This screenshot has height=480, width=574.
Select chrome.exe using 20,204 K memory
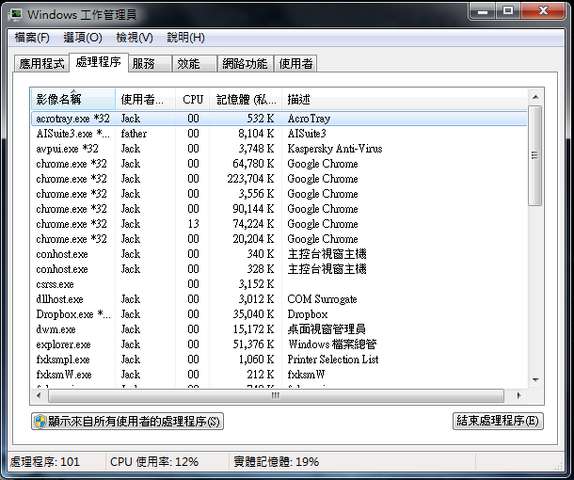click(279, 239)
